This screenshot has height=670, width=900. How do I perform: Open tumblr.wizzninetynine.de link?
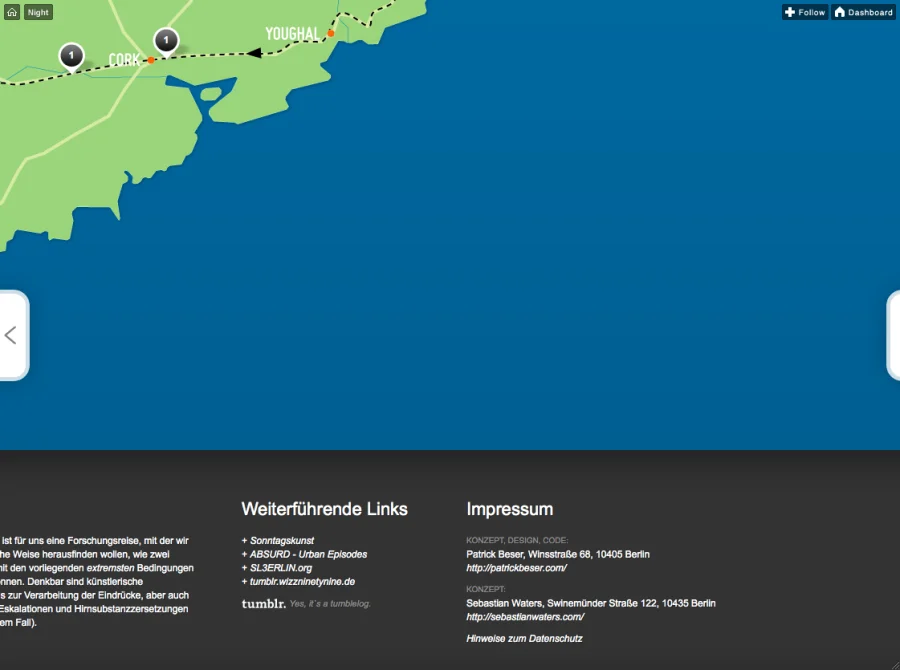click(x=302, y=581)
